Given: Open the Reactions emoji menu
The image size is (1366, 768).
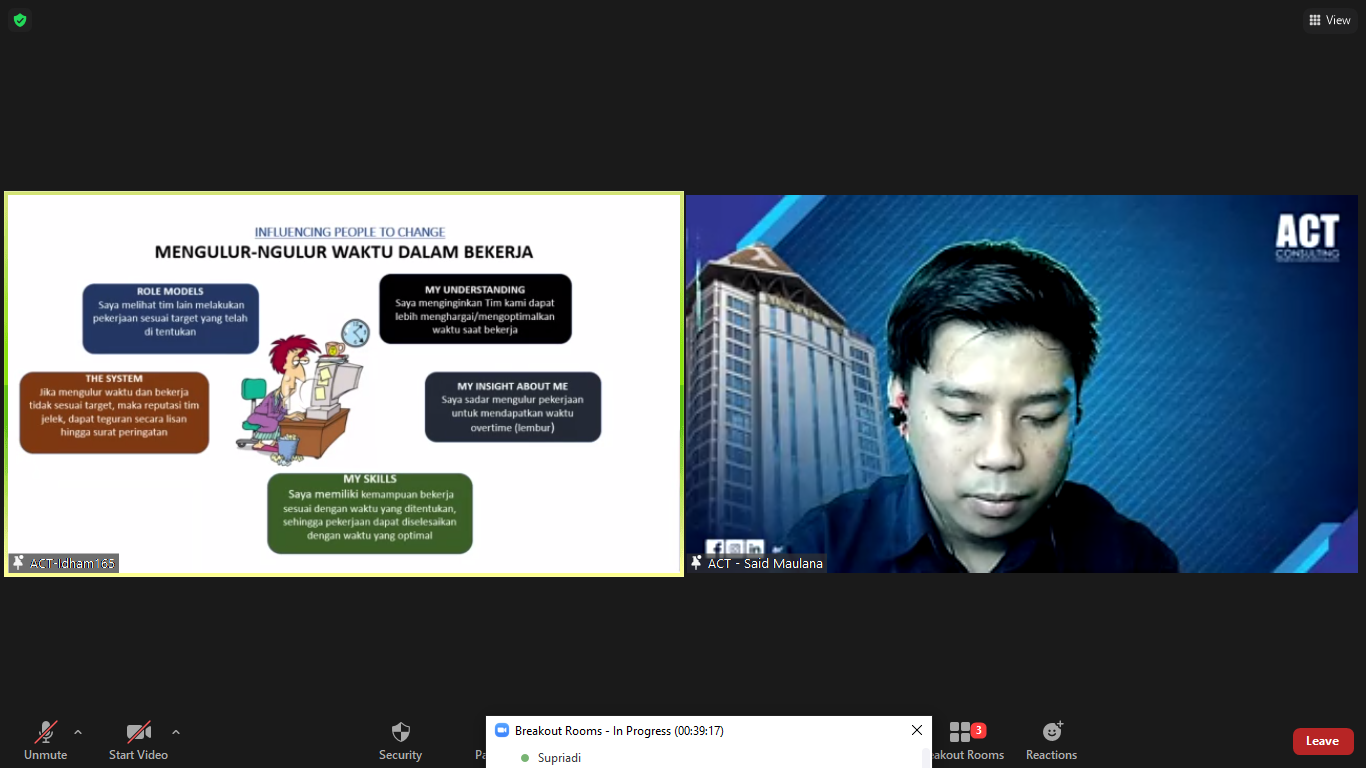Looking at the screenshot, I should (1051, 740).
